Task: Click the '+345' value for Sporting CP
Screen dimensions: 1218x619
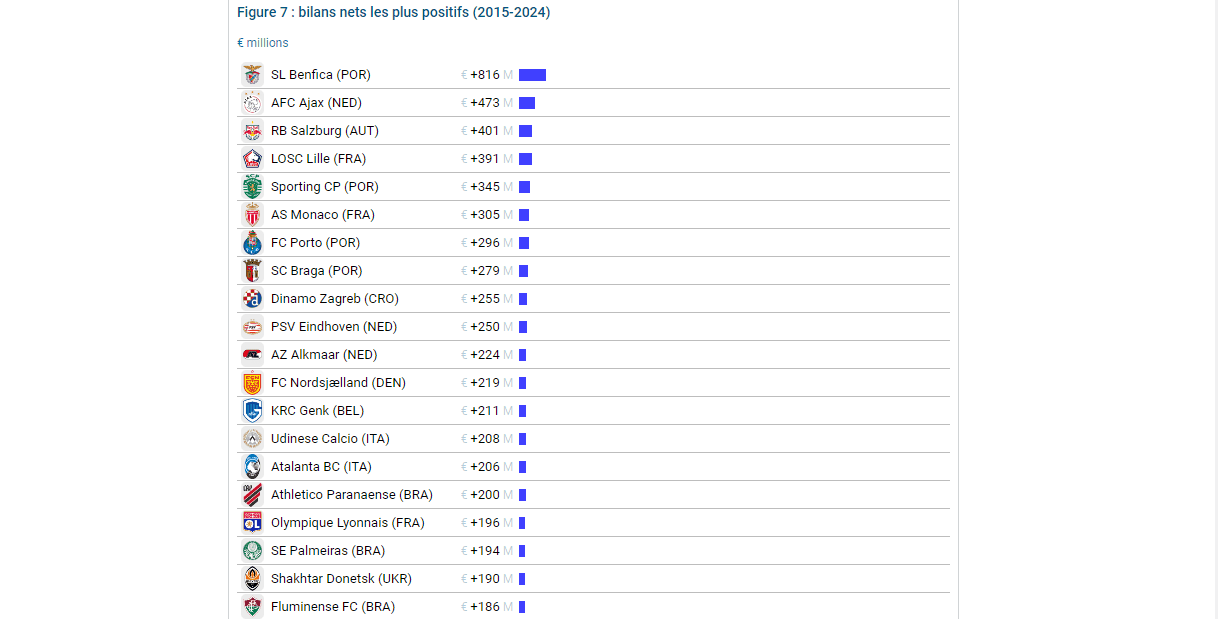Action: coord(485,187)
